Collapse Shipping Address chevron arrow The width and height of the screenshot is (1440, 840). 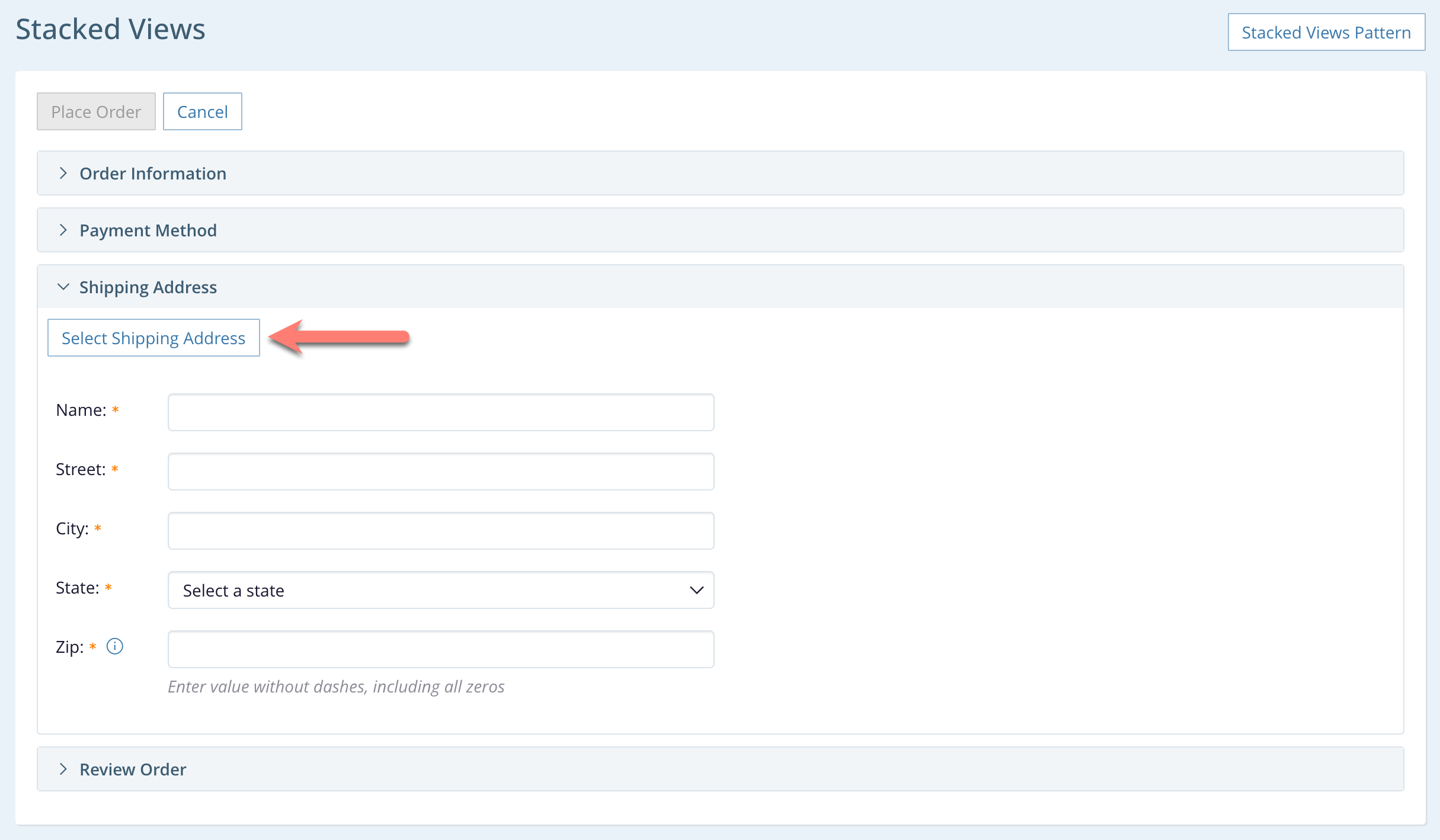pyautogui.click(x=63, y=287)
